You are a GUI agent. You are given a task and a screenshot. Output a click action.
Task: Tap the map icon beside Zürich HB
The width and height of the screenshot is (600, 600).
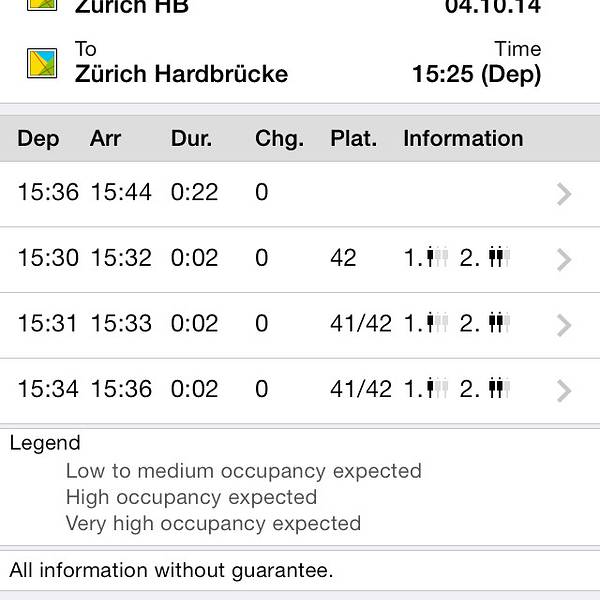(x=42, y=3)
